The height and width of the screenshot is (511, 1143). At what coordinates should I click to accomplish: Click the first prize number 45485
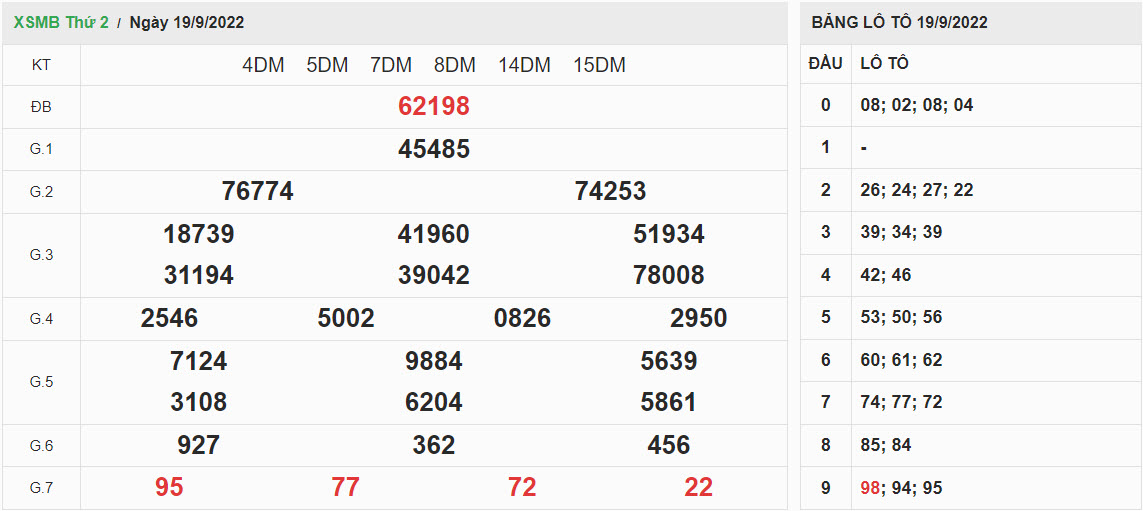click(x=433, y=149)
